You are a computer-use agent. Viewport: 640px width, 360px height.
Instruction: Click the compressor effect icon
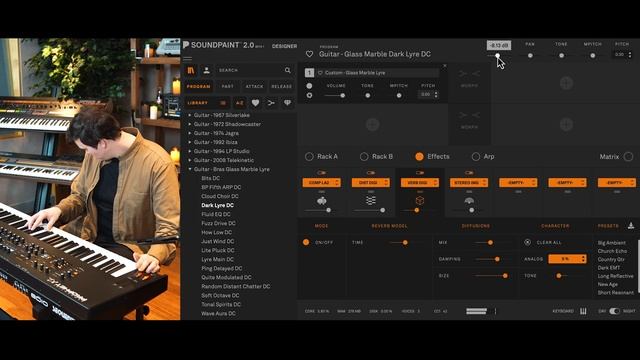click(x=322, y=201)
